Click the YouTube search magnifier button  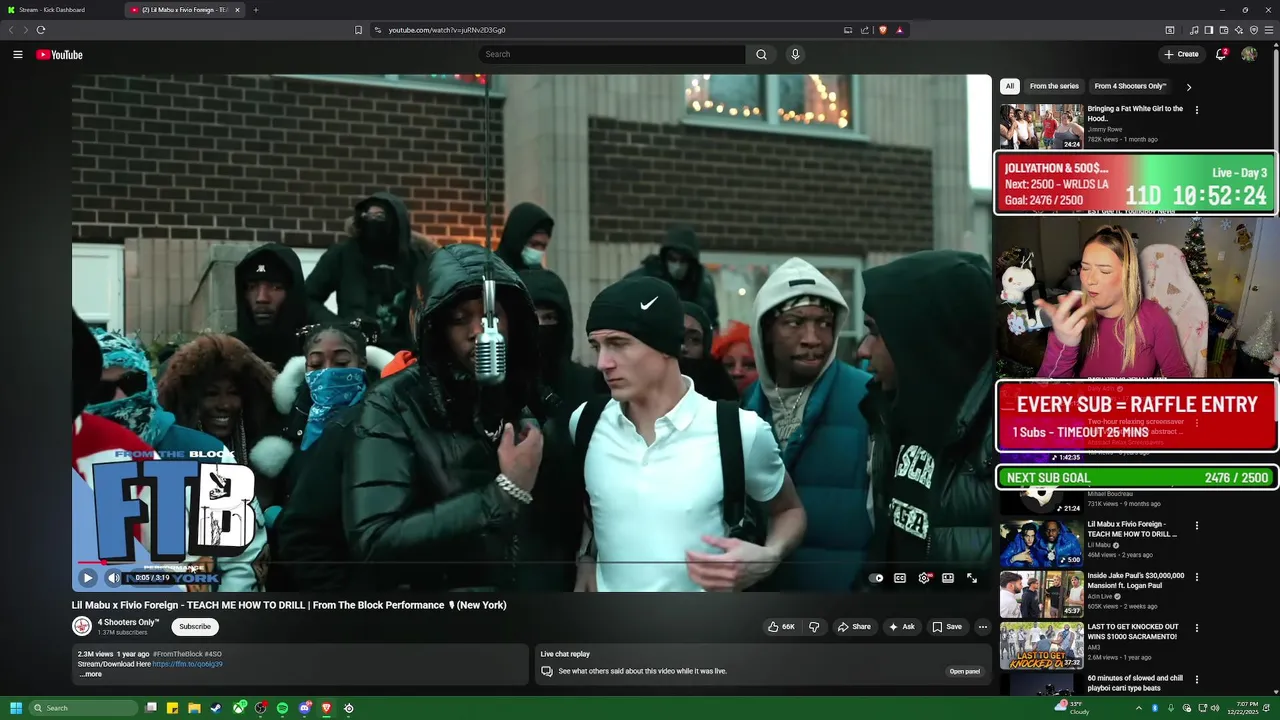tap(761, 54)
